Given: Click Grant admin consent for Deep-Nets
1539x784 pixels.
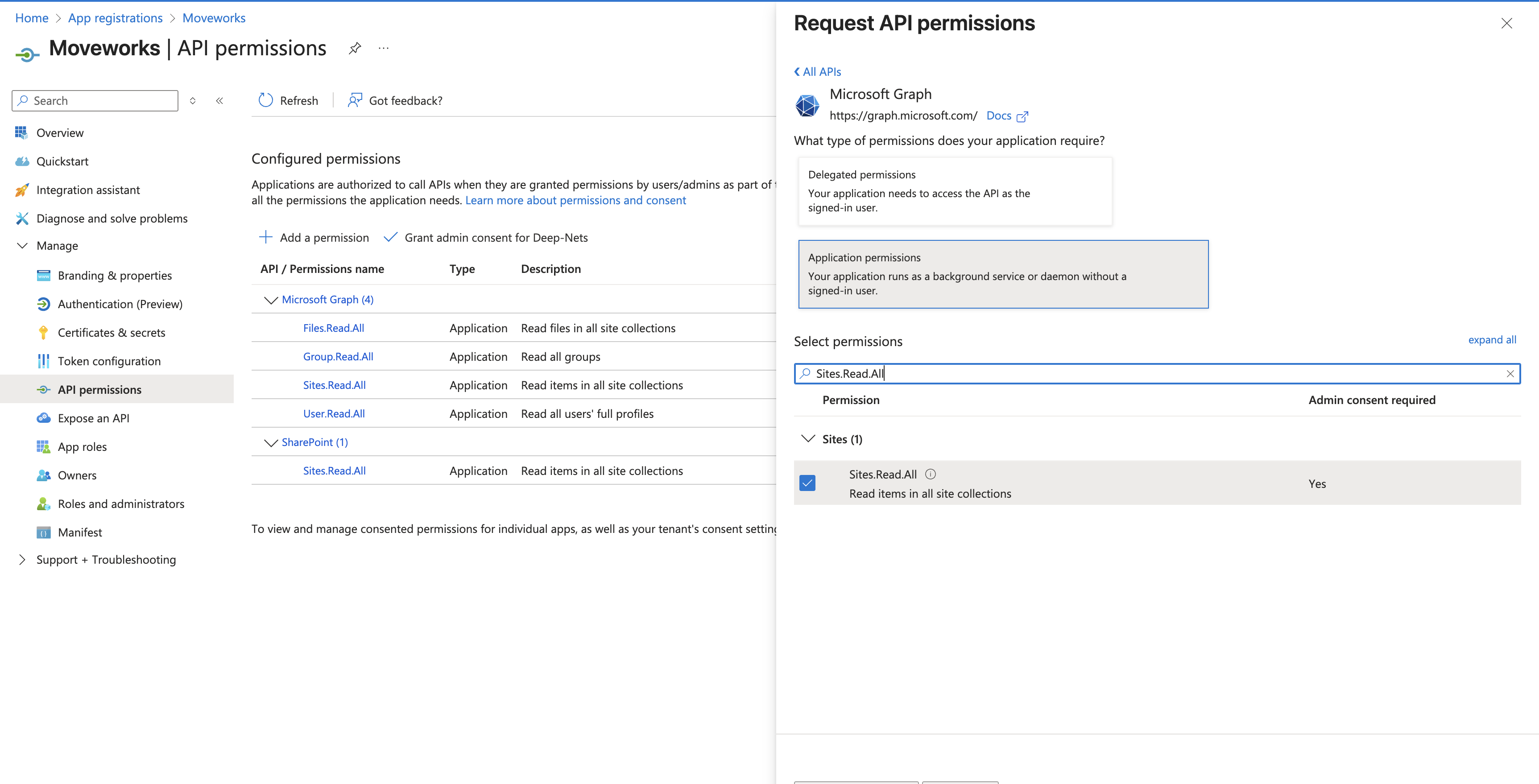Looking at the screenshot, I should click(x=495, y=238).
